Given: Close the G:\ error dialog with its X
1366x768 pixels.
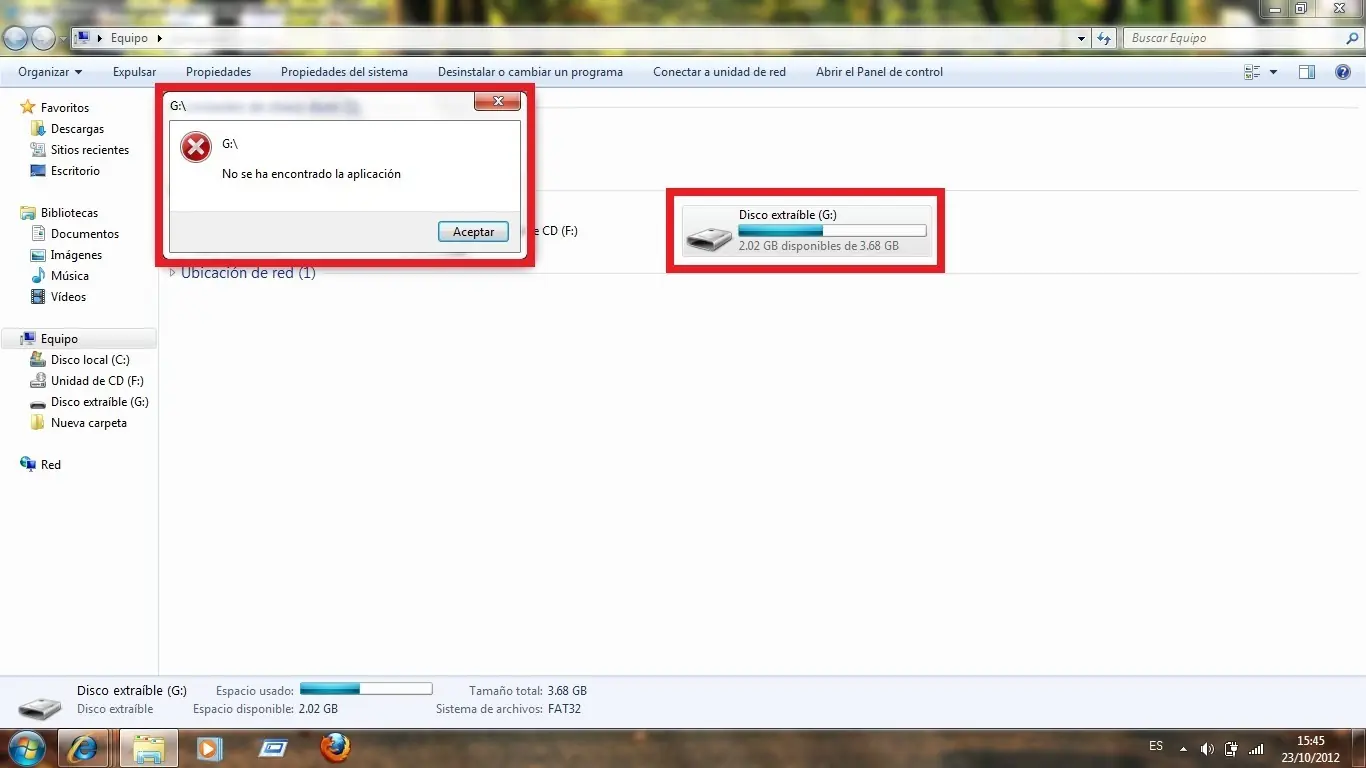Looking at the screenshot, I should (x=496, y=101).
